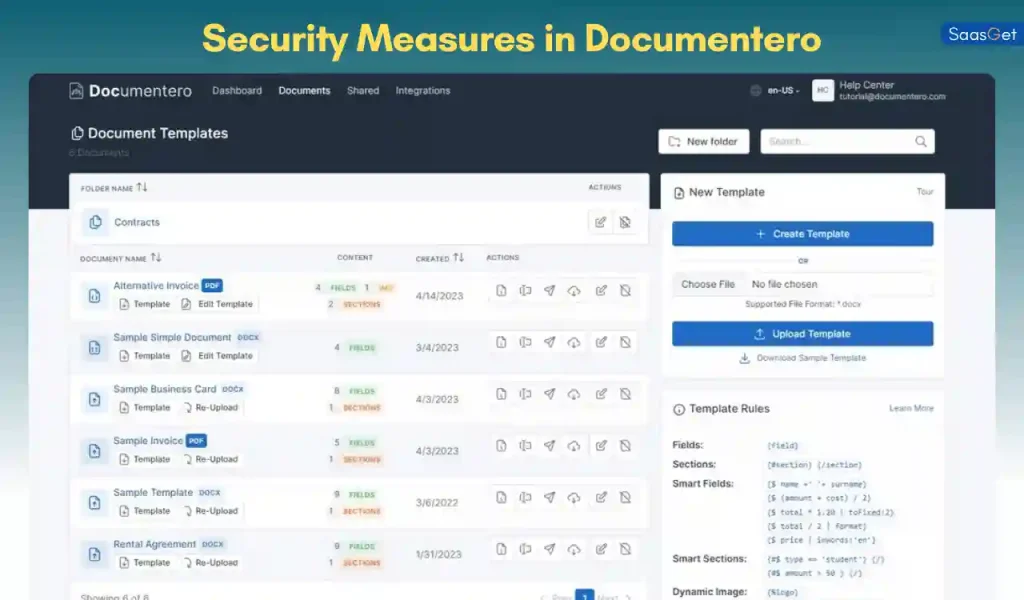The image size is (1024, 600).
Task: Open the Integrations tab
Action: (423, 91)
